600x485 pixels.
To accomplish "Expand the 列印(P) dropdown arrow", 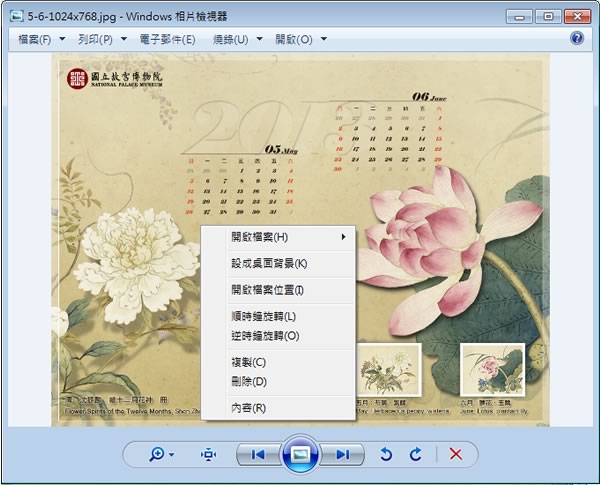I will pos(124,39).
